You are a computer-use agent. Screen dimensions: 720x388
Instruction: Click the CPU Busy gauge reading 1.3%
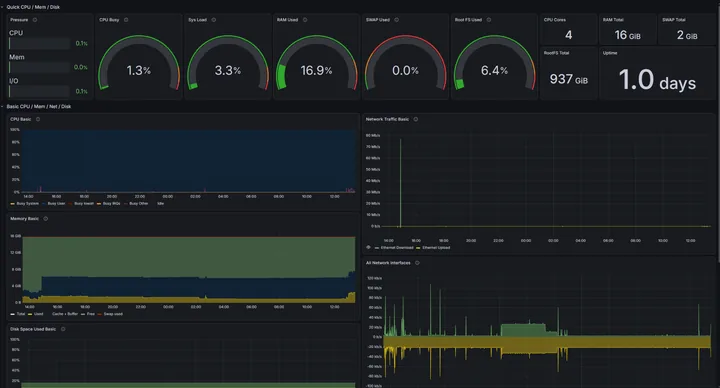click(x=139, y=63)
